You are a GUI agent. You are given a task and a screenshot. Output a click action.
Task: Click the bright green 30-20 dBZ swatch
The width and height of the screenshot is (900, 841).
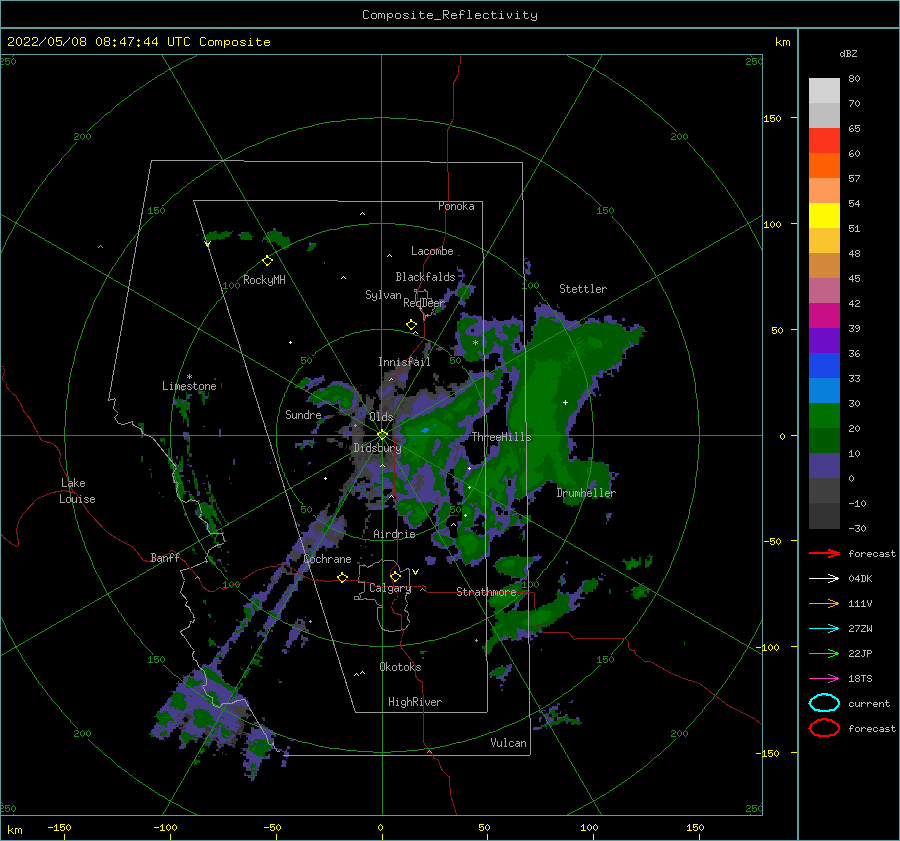coord(824,416)
